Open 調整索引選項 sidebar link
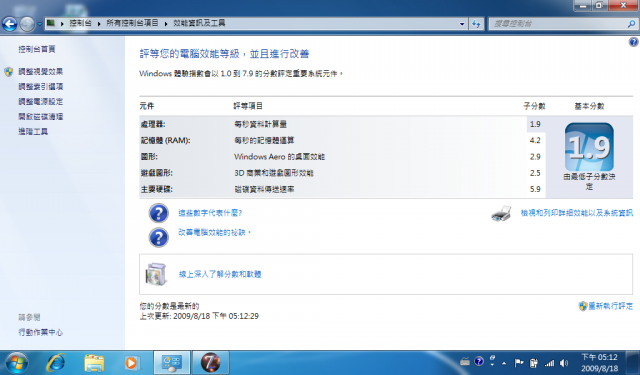Viewport: 640px width, 375px height. pyautogui.click(x=40, y=87)
